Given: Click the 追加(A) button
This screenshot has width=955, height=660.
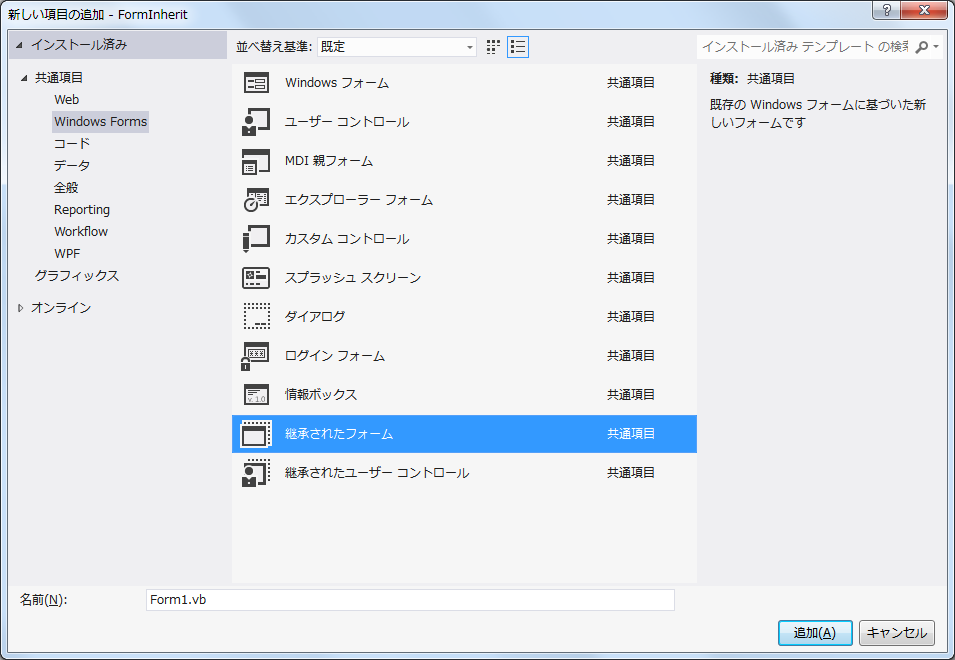Looking at the screenshot, I should pyautogui.click(x=815, y=633).
